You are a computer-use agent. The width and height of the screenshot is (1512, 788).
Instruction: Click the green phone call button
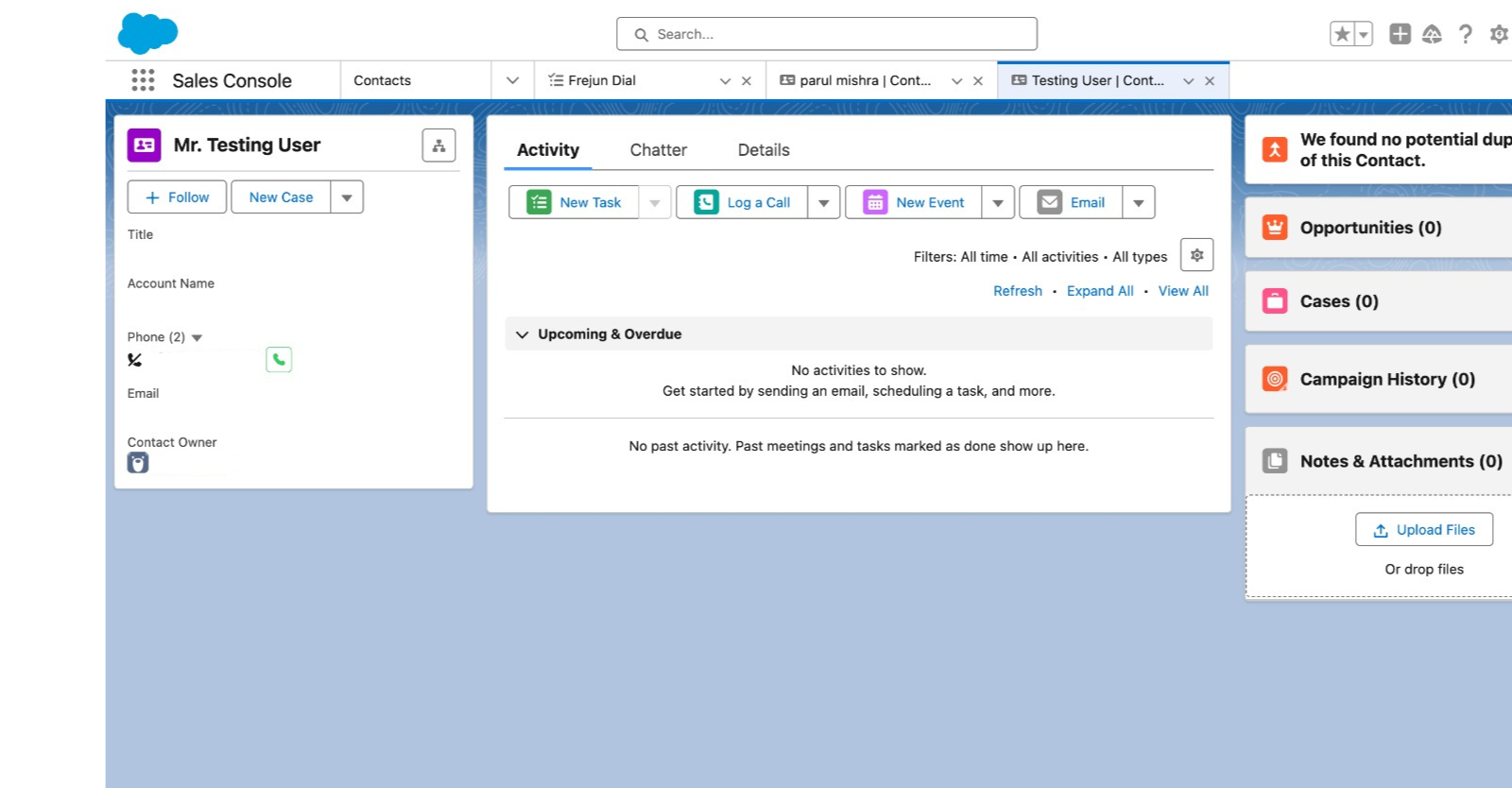(279, 359)
